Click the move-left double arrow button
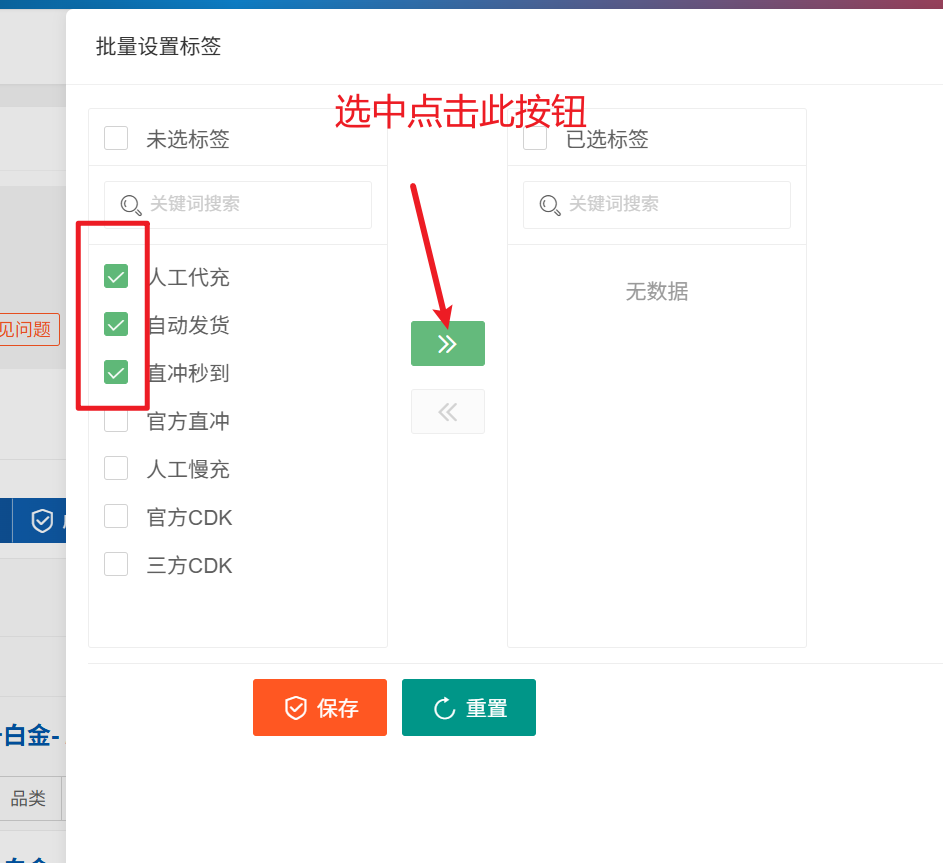This screenshot has height=863, width=943. click(447, 412)
